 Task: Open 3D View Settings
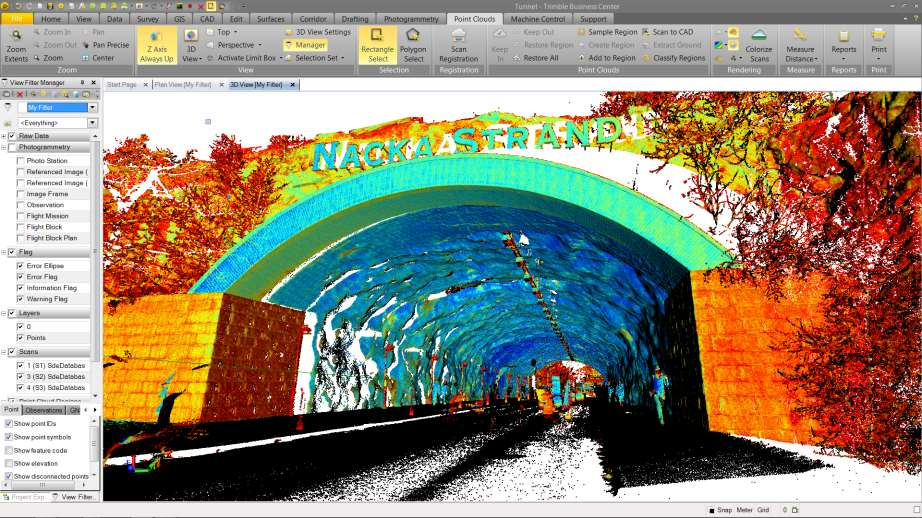point(318,32)
